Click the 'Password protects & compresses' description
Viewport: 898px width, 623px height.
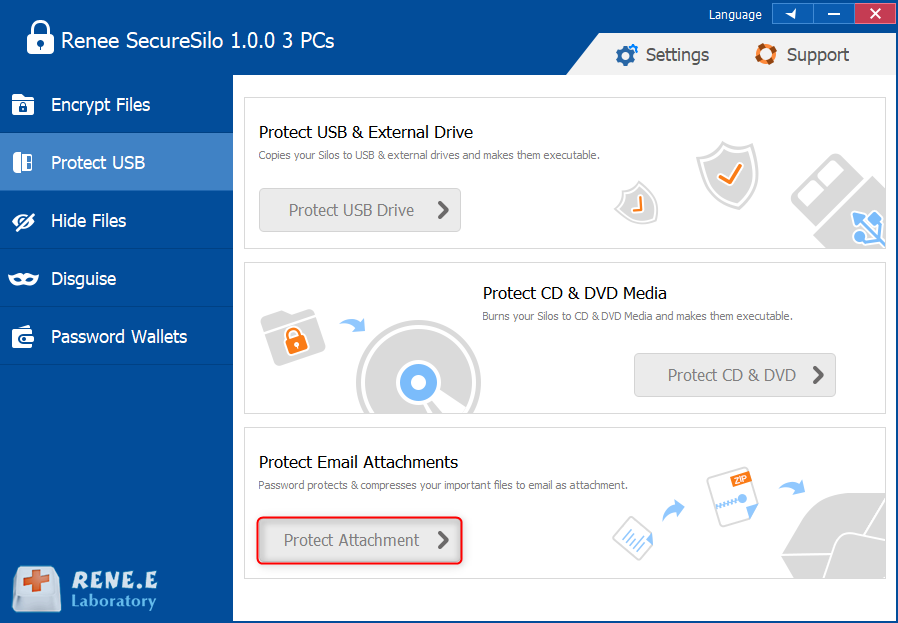tap(443, 485)
